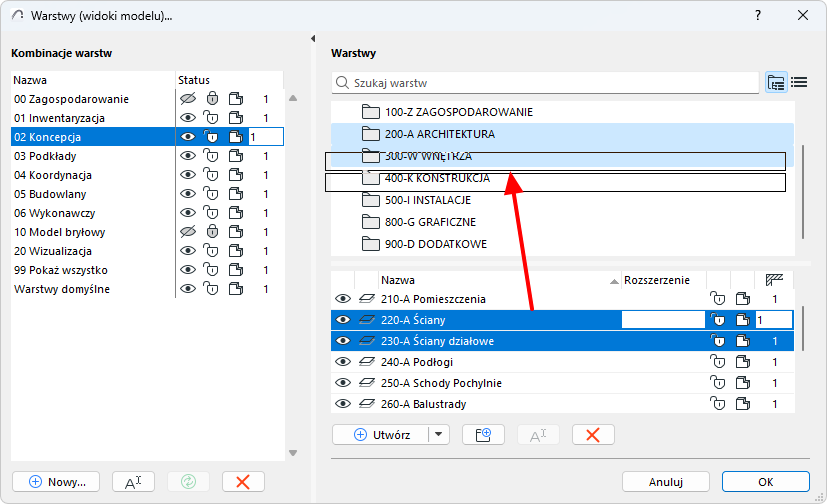Image resolution: width=827 pixels, height=504 pixels.
Task: Switch to folder tree view of layers
Action: click(x=776, y=82)
